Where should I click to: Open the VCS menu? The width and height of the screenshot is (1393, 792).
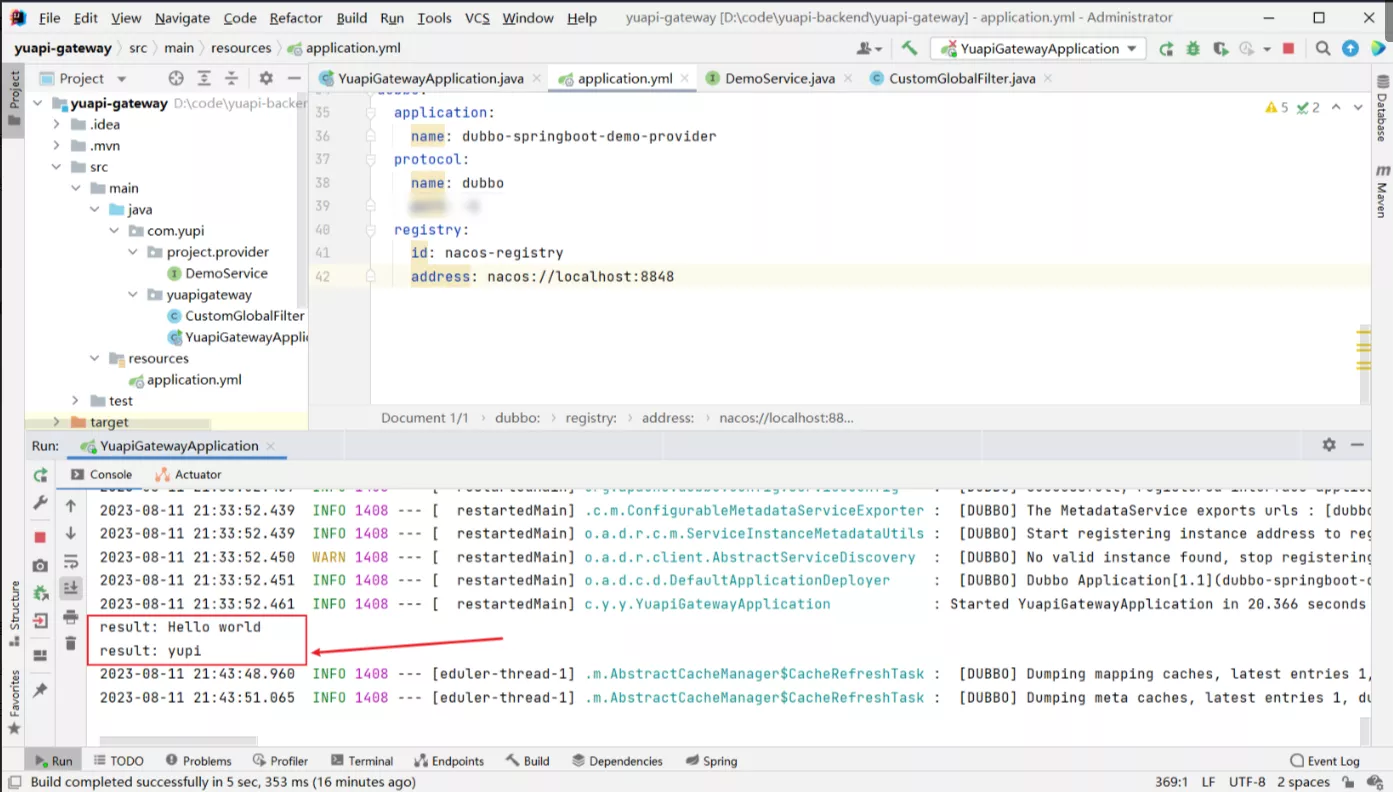coord(478,18)
